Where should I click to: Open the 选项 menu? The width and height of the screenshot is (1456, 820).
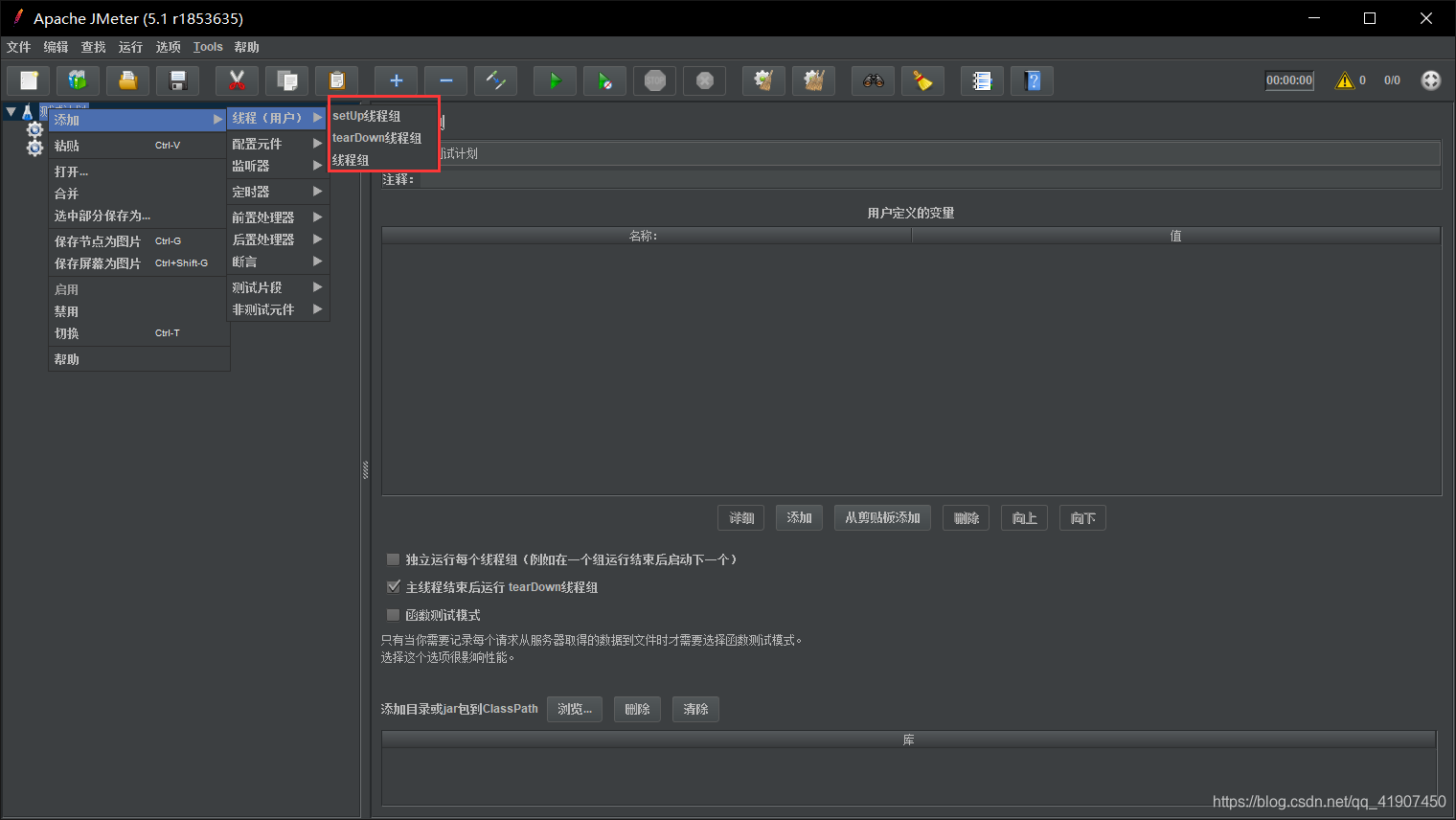168,47
